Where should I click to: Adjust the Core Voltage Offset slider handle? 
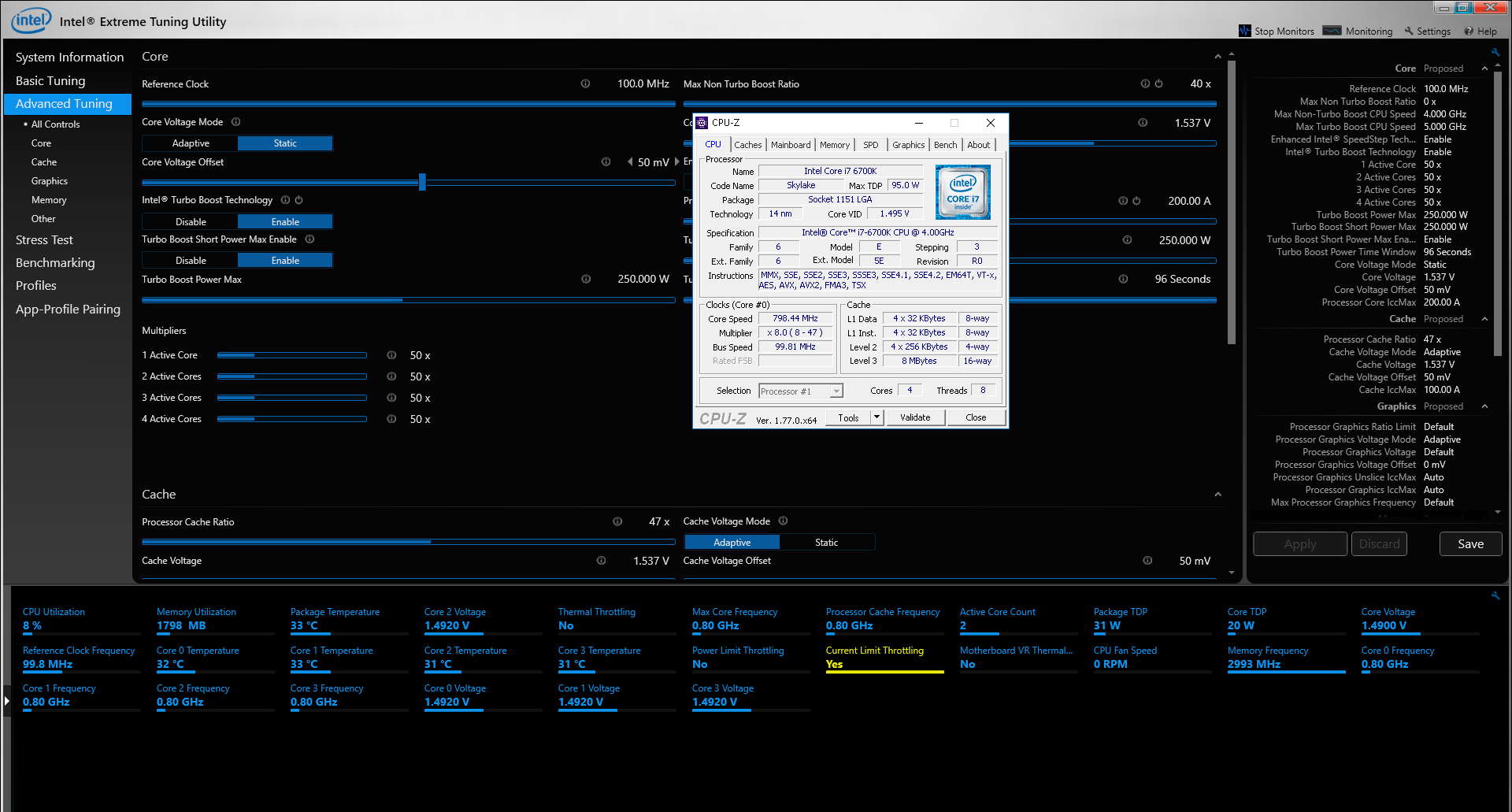(422, 182)
